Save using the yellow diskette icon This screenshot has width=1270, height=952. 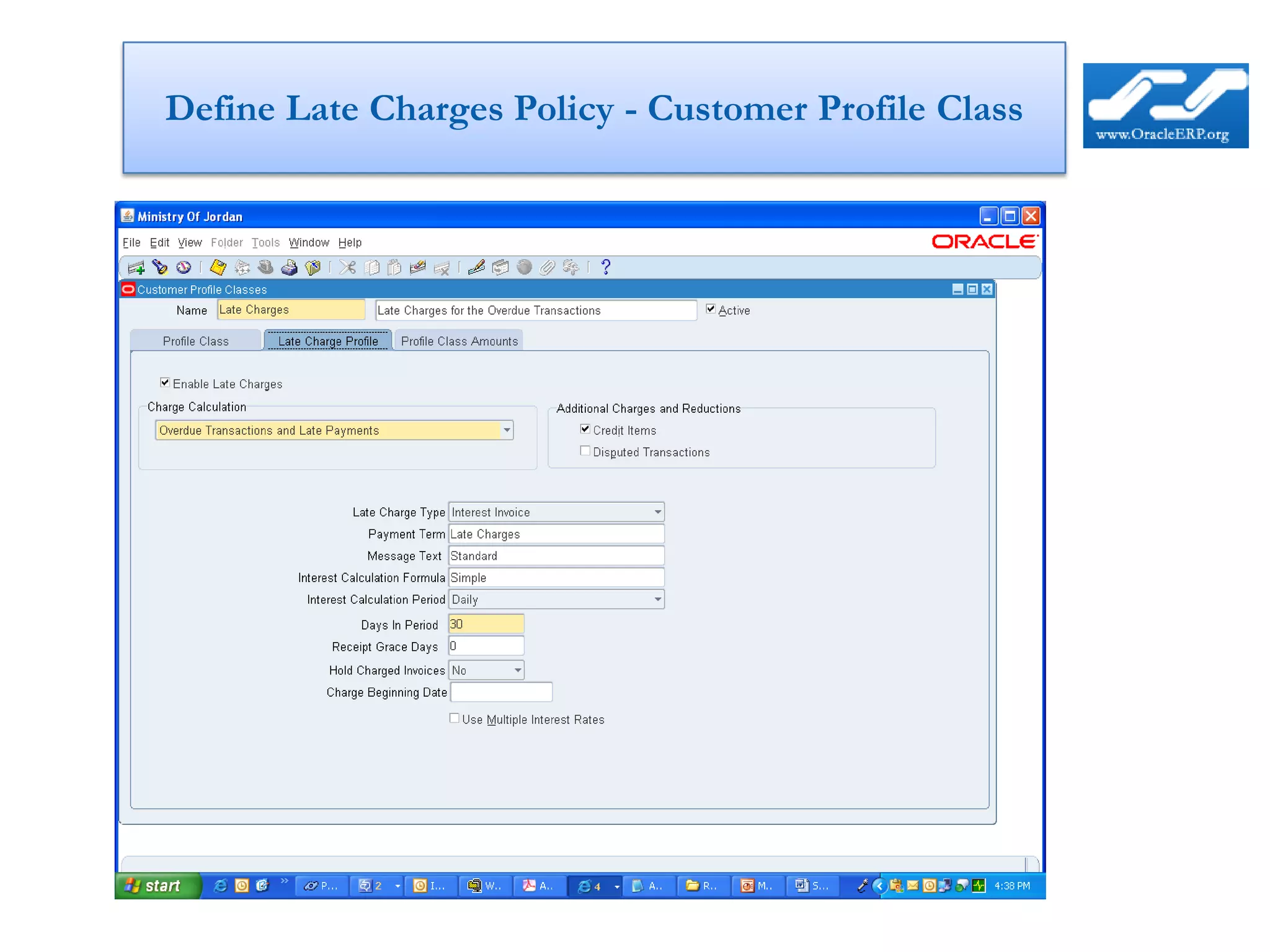click(x=218, y=267)
